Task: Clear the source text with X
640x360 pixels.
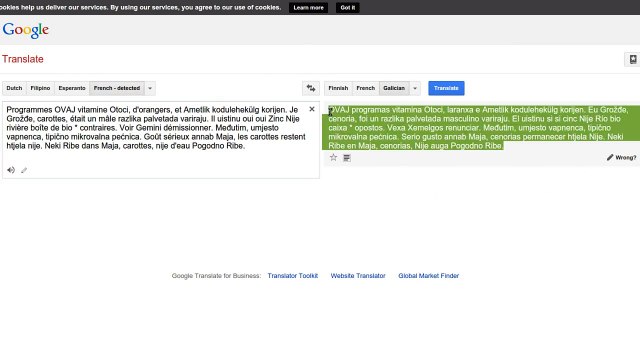Action: pos(312,109)
